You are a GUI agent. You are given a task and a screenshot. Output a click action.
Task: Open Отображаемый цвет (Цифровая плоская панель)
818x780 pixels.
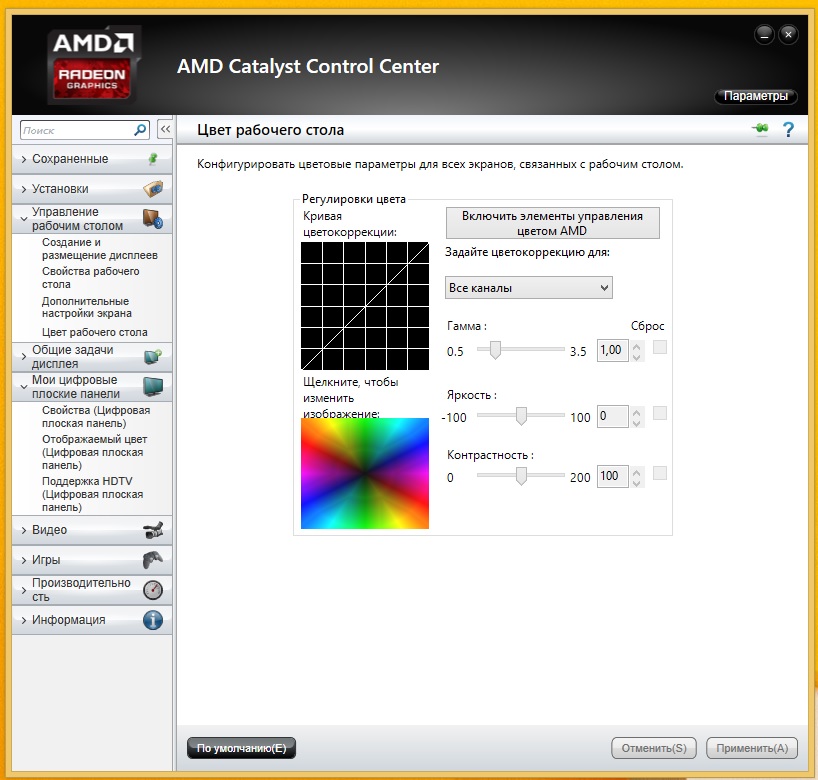coord(94,452)
